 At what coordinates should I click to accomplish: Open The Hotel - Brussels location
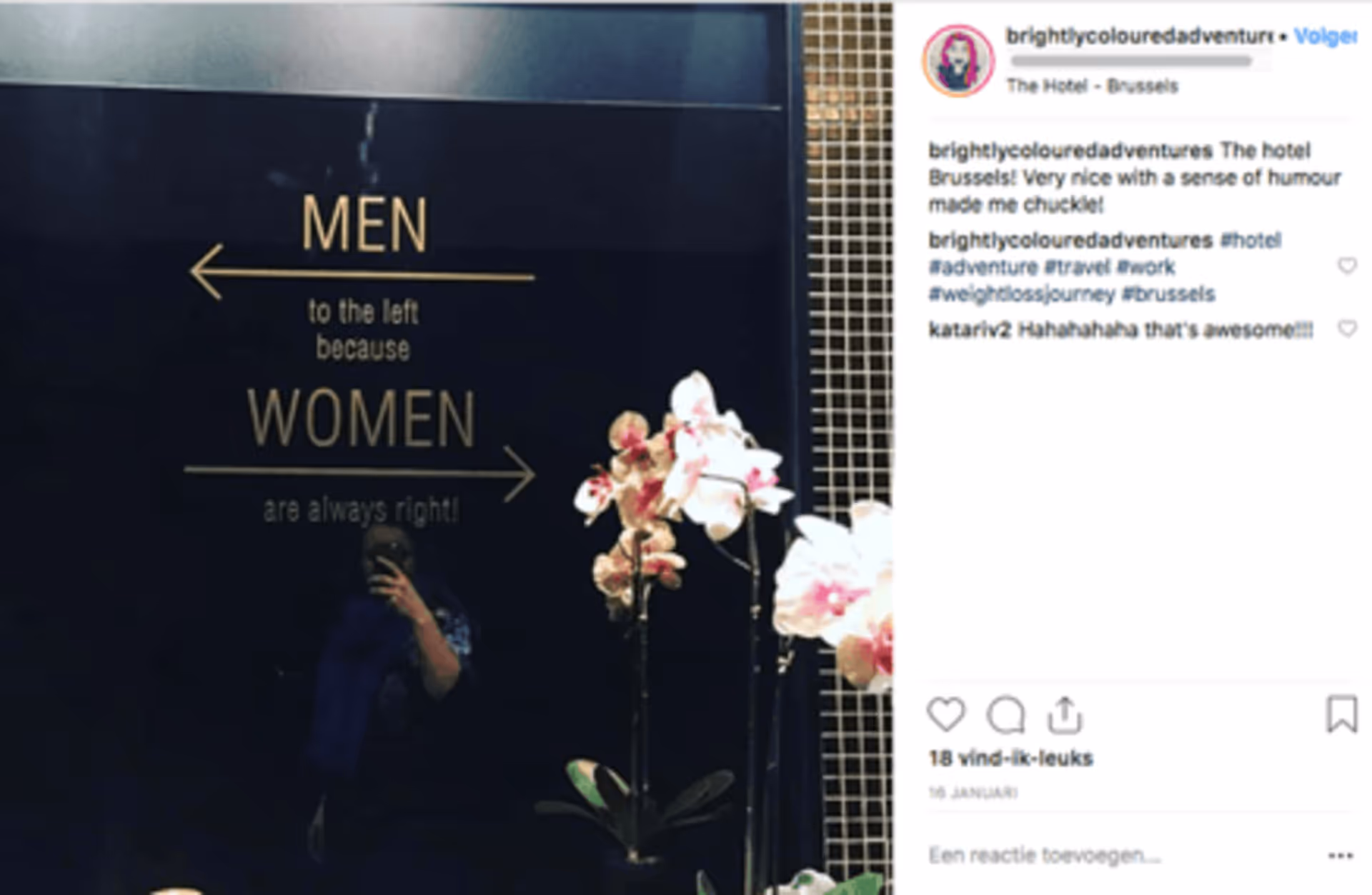pos(1092,86)
